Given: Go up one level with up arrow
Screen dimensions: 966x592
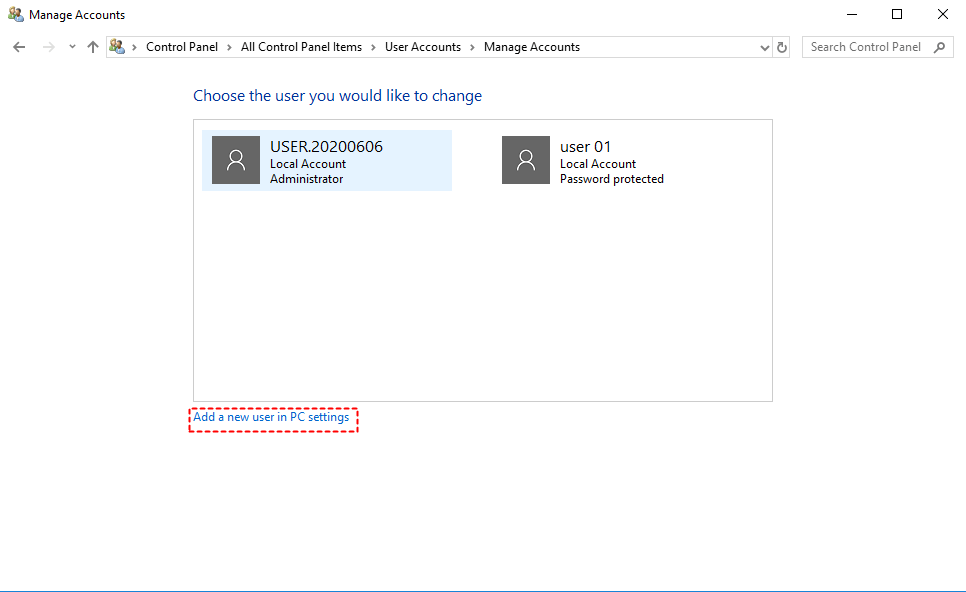Looking at the screenshot, I should [x=92, y=47].
